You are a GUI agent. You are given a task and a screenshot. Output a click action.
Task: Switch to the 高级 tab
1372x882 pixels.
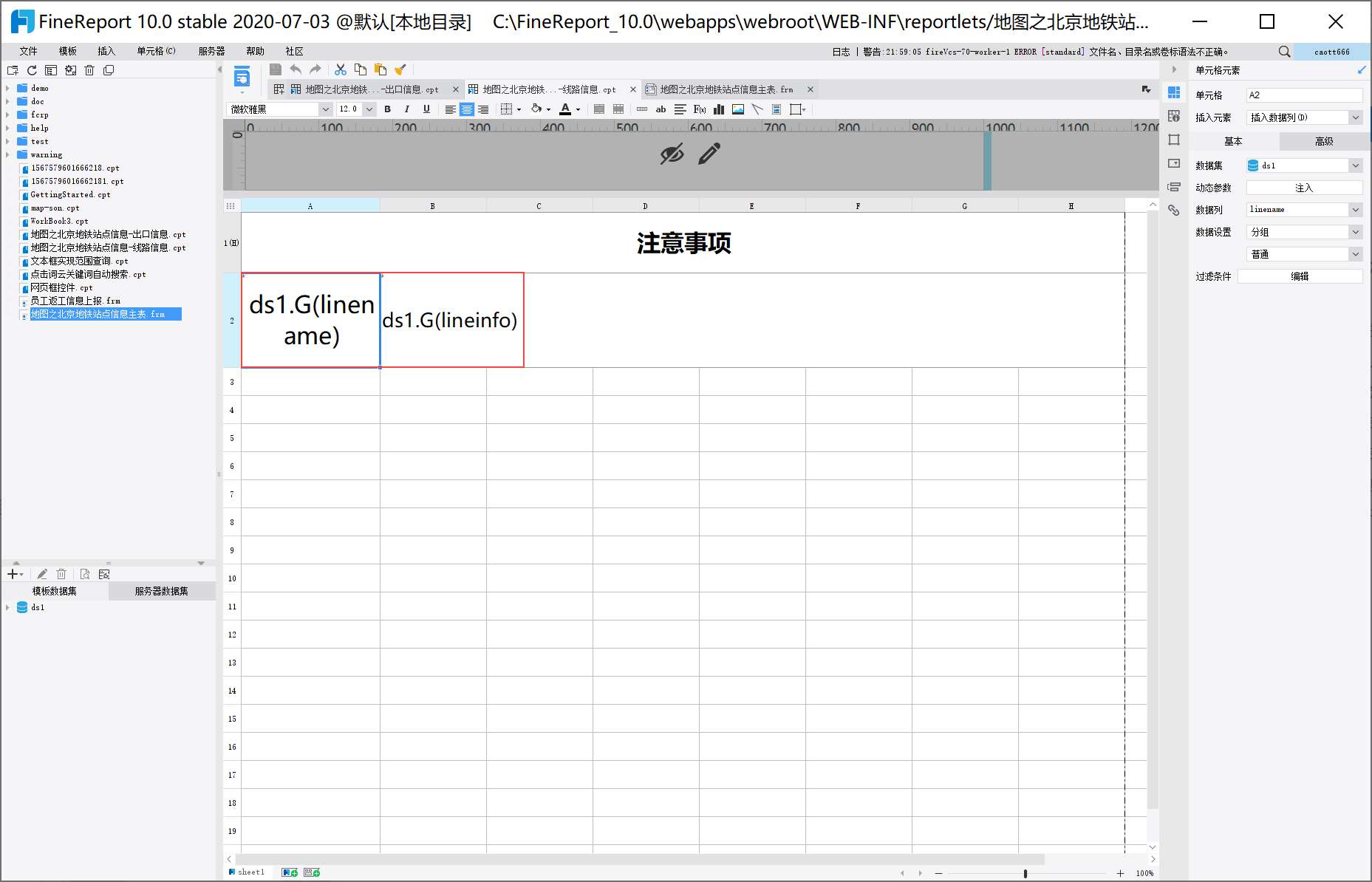point(1324,141)
